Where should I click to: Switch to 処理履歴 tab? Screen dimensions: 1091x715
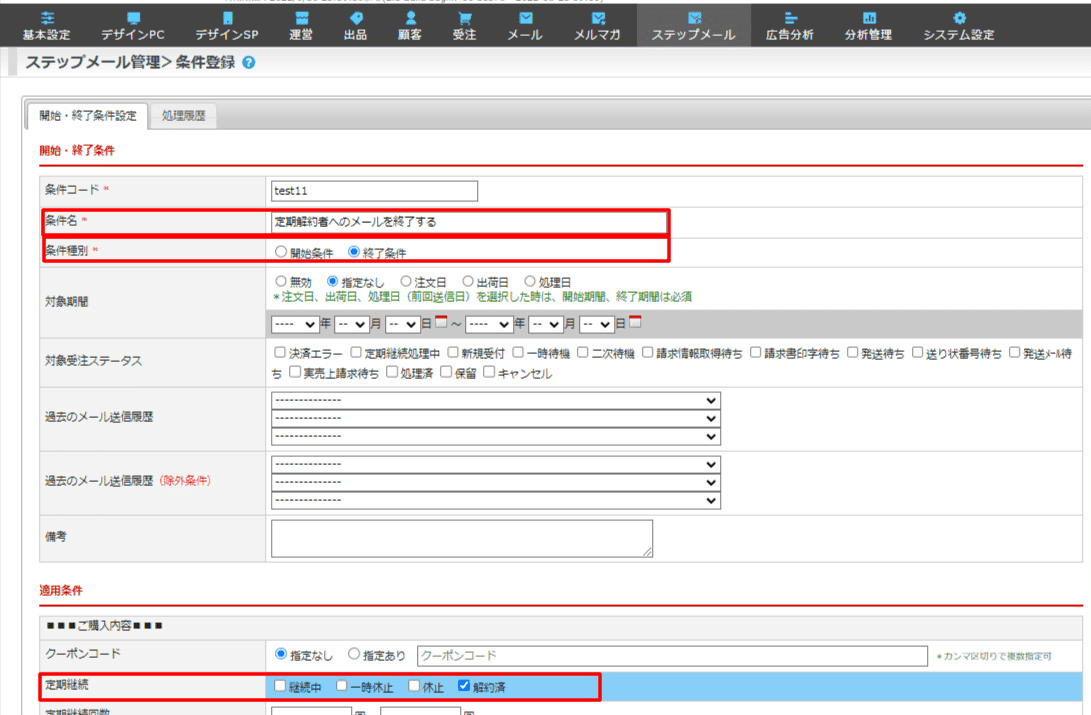pos(184,115)
